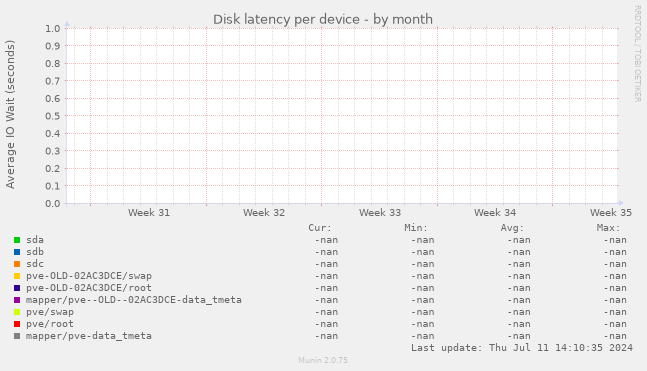This screenshot has height=371, width=647.
Task: Click the dark blue pve-OLD-02AC3DCE/root swatch
Action: pos(17,288)
